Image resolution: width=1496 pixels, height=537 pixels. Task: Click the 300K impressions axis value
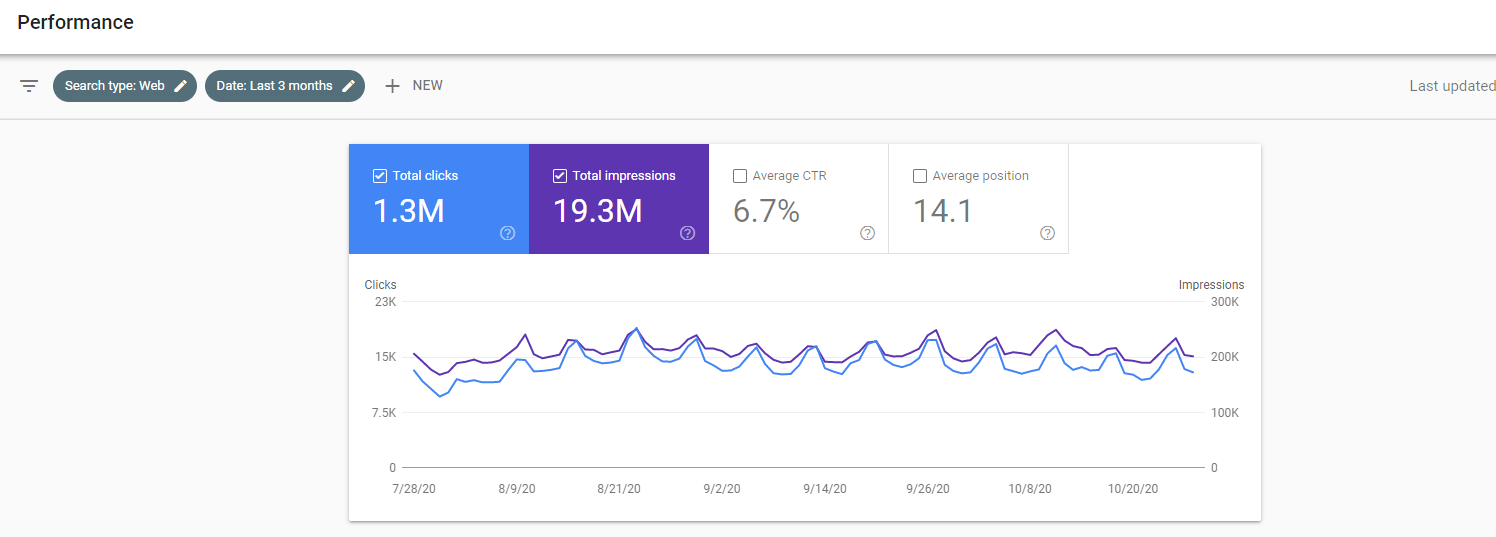(x=1225, y=302)
